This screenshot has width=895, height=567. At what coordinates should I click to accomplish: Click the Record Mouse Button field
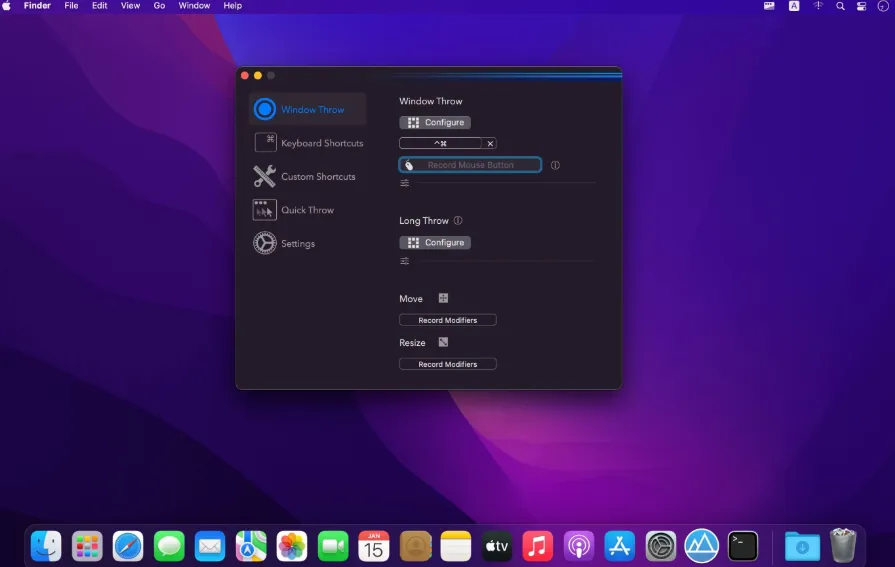click(470, 165)
